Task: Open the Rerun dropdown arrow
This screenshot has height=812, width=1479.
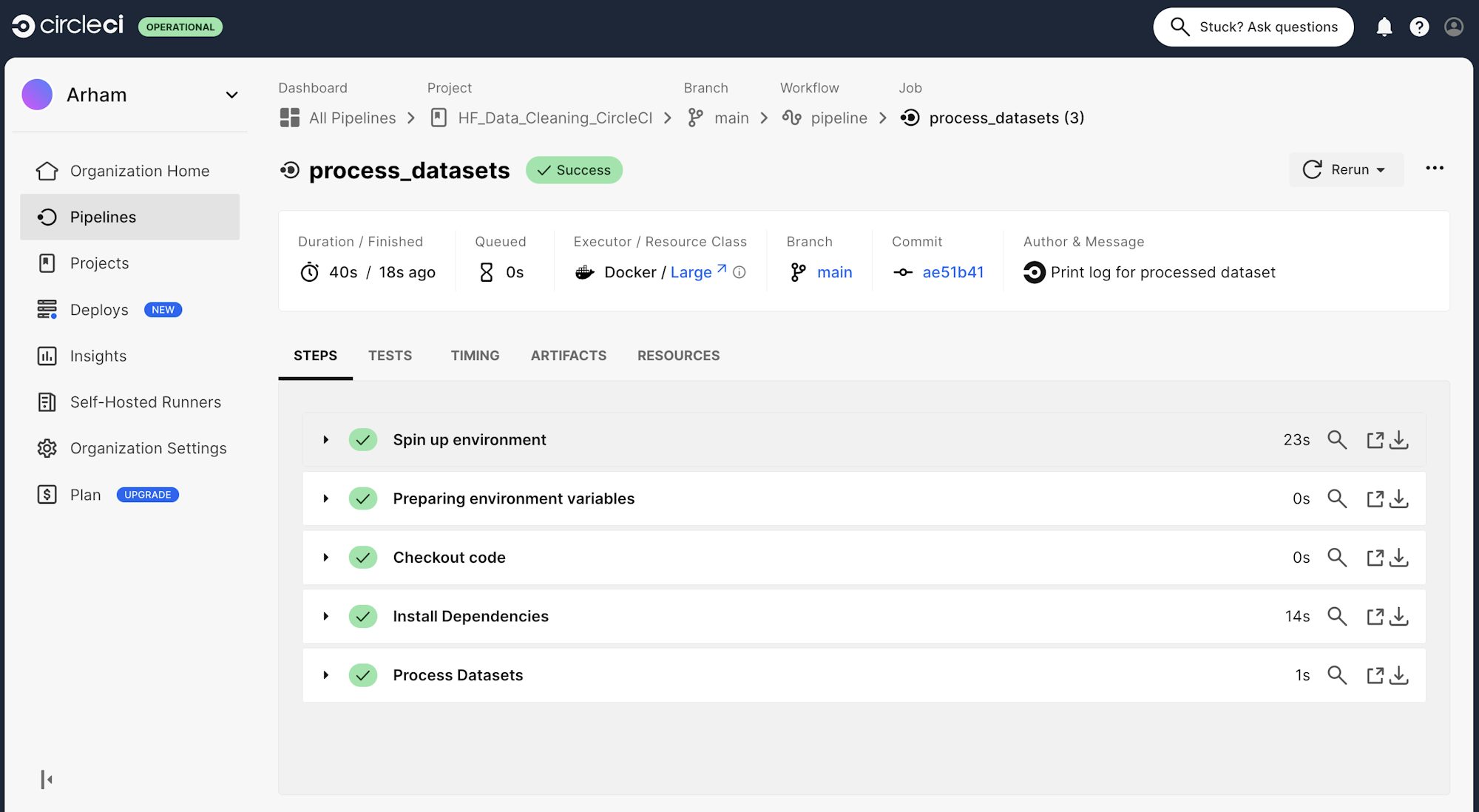Action: tap(1382, 169)
